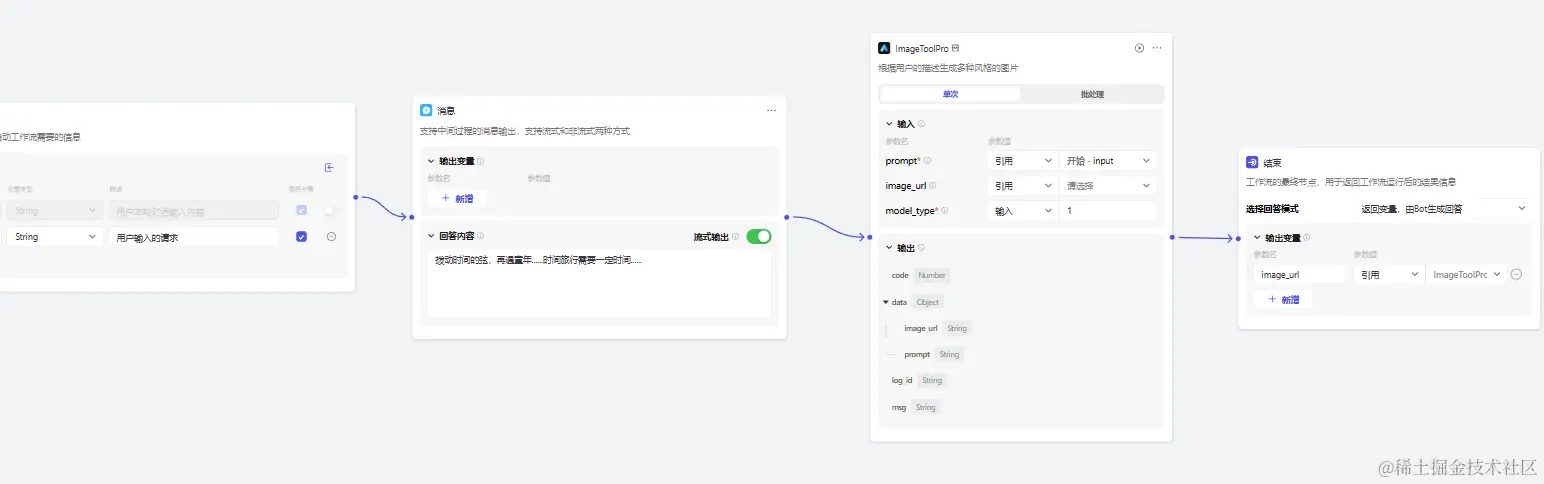Click the msg String output row
1544x484 pixels.
(x=915, y=407)
